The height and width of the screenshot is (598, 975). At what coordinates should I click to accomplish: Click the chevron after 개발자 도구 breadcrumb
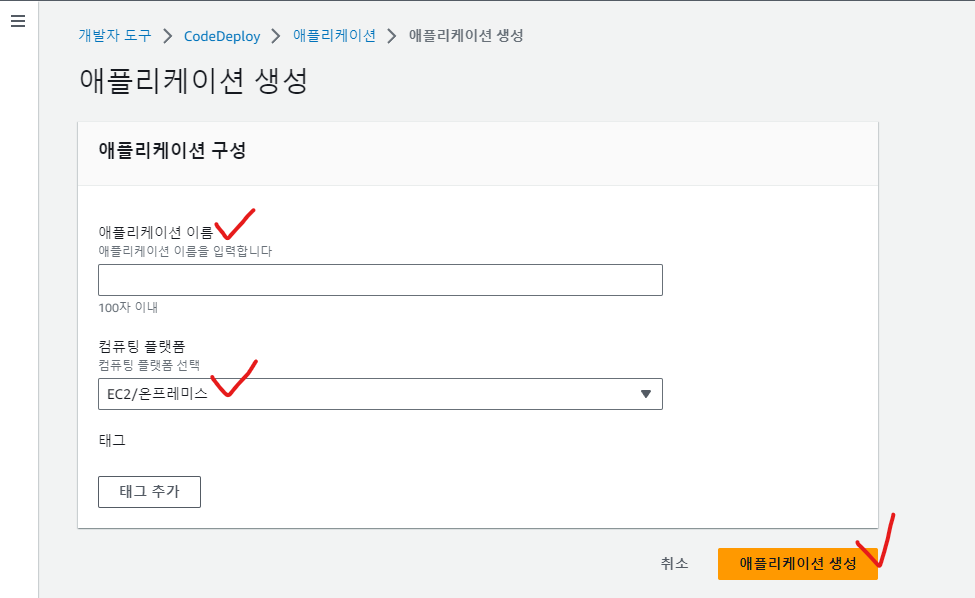click(x=167, y=36)
